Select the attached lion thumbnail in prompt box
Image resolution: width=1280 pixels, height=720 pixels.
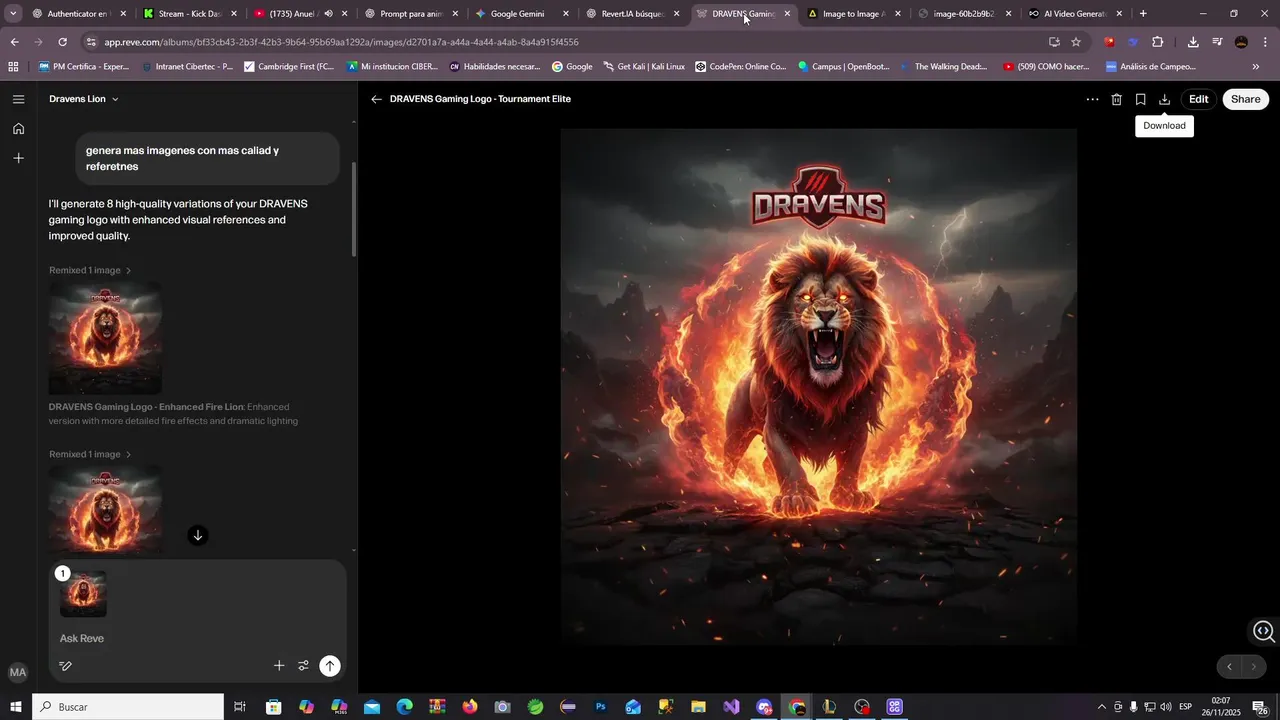click(83, 594)
